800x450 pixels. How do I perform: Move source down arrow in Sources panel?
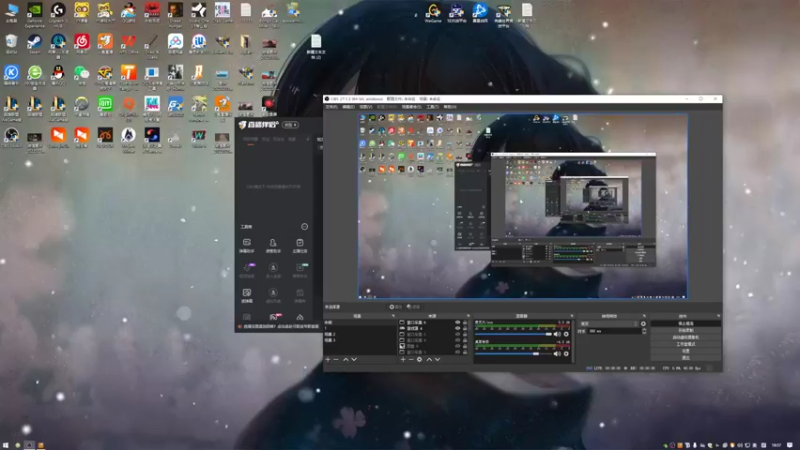tap(437, 360)
